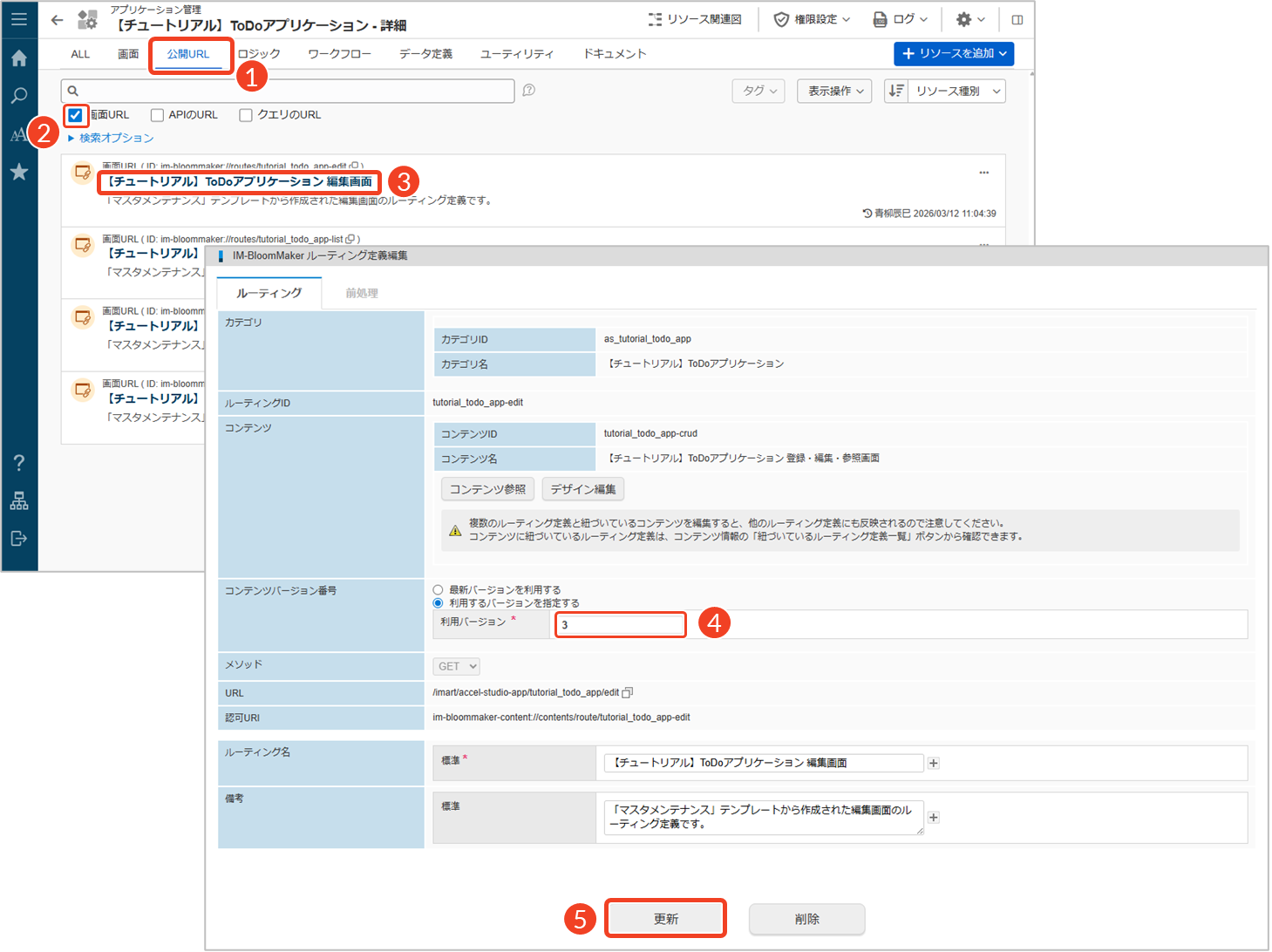1272x952 pixels.
Task: Open help question mark icon in sidebar
Action: [x=18, y=463]
